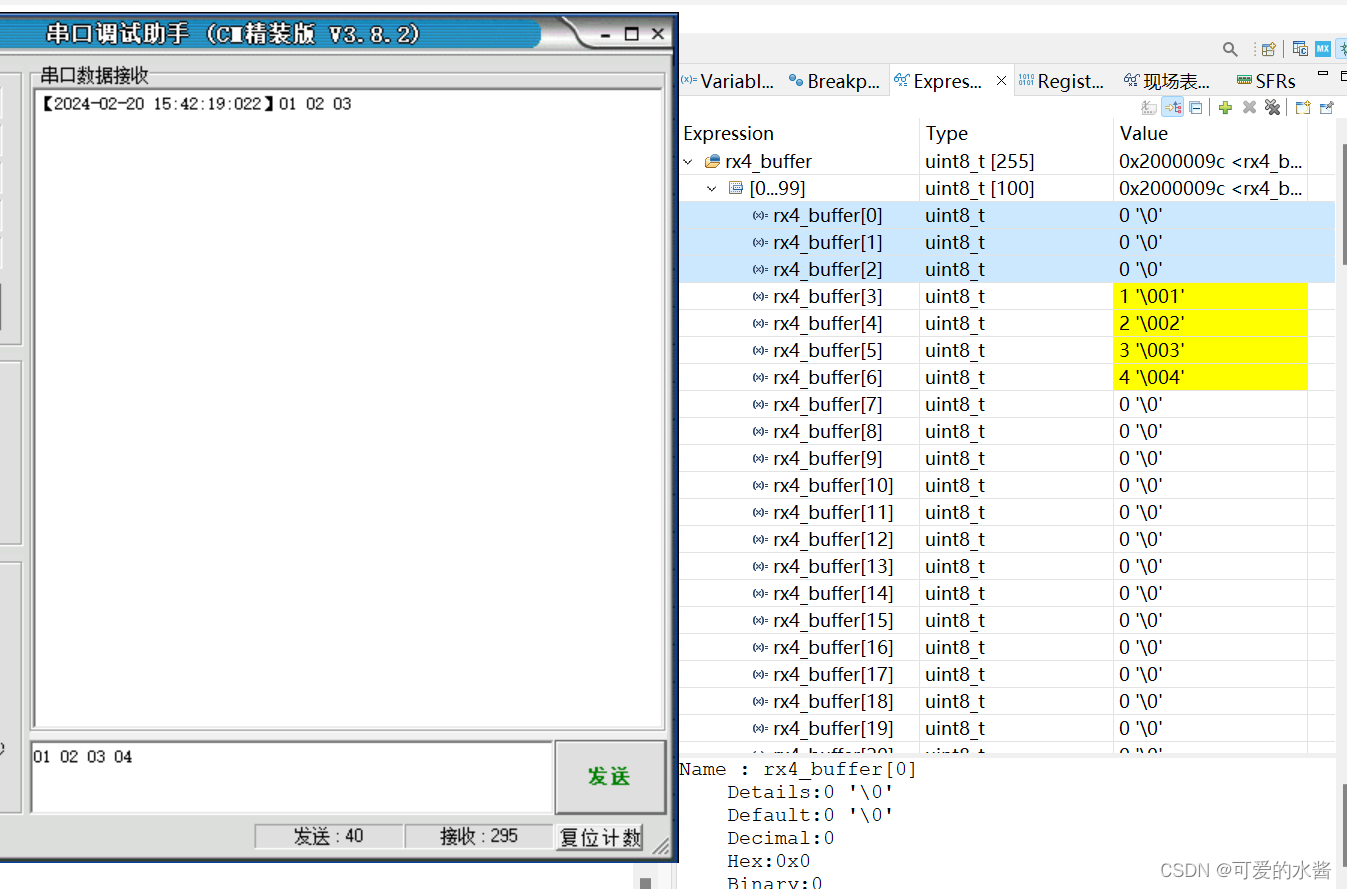Image resolution: width=1347 pixels, height=889 pixels.
Task: Toggle the Select Columns tree layout icon
Action: (1173, 107)
